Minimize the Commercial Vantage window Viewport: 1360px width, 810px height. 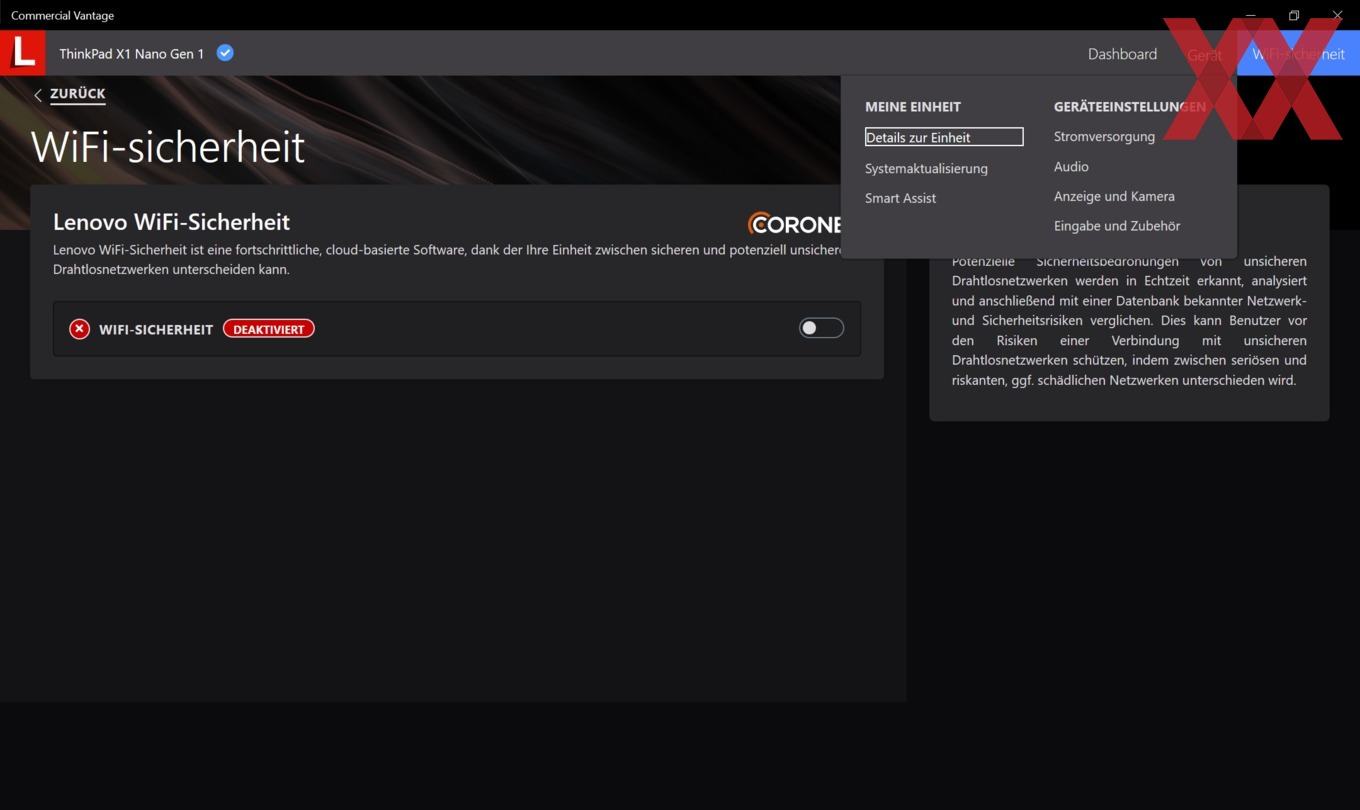click(1250, 15)
